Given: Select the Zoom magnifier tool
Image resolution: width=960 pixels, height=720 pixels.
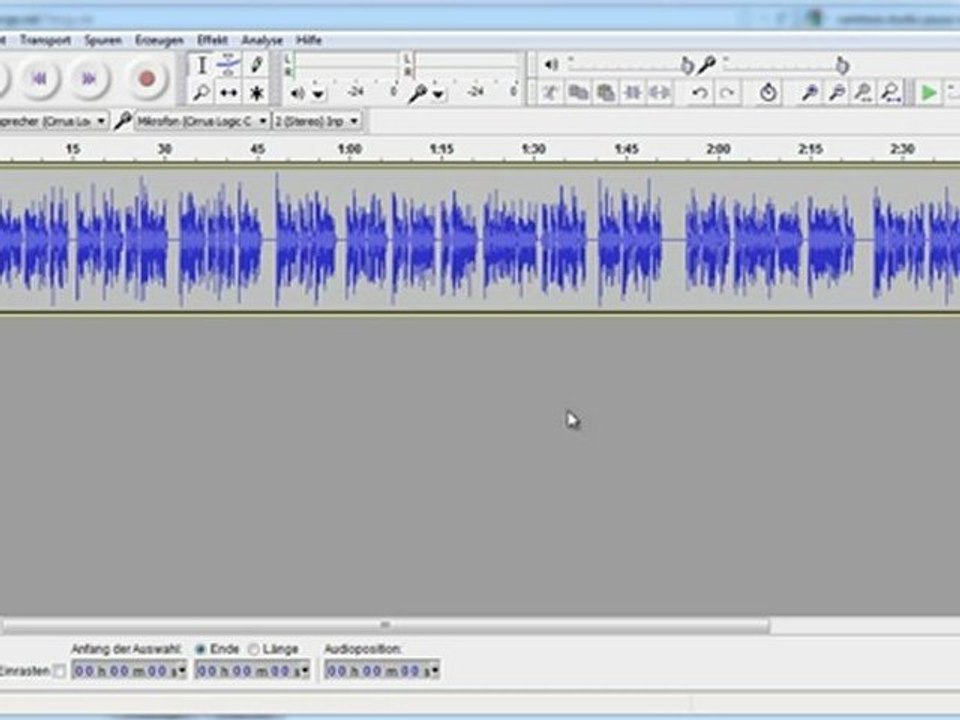Looking at the screenshot, I should click(x=201, y=93).
